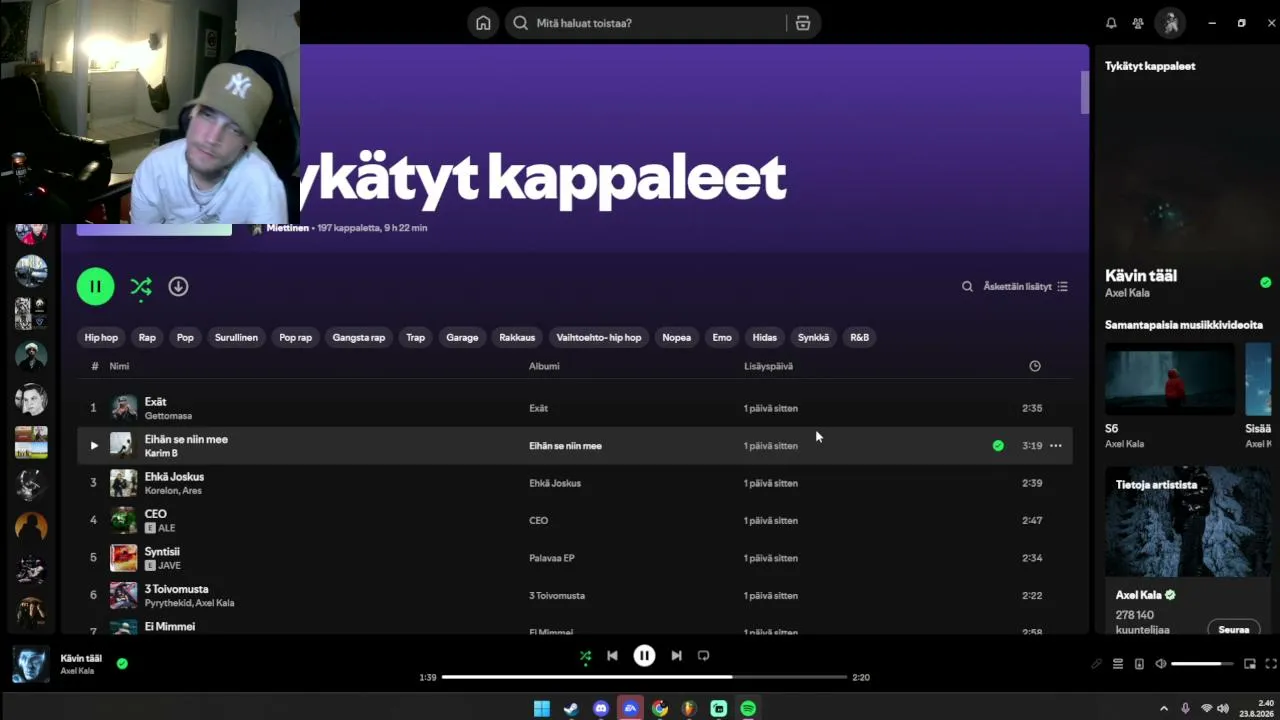Open Google Chrome from the taskbar
Viewport: 1280px width, 720px height.
[660, 709]
